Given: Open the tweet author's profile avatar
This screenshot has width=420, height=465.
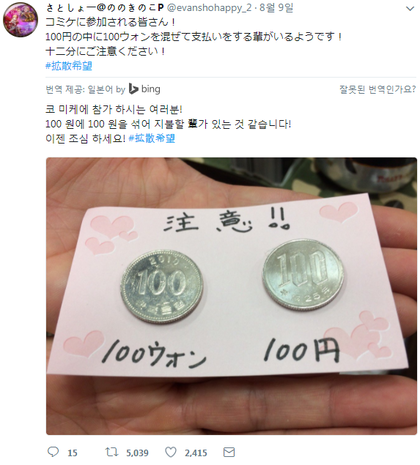Looking at the screenshot, I should [20, 20].
